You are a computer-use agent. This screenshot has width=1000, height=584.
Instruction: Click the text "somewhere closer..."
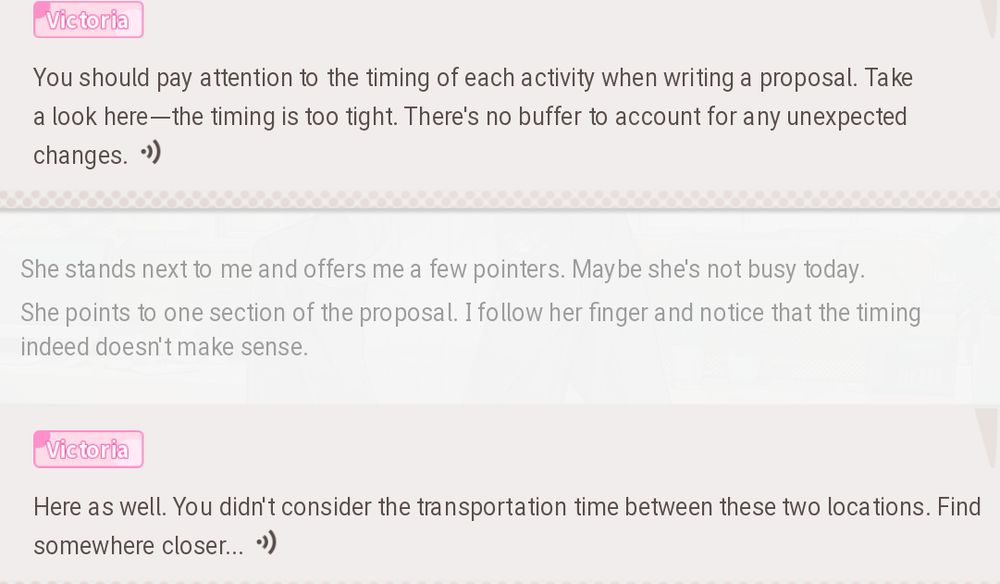137,546
